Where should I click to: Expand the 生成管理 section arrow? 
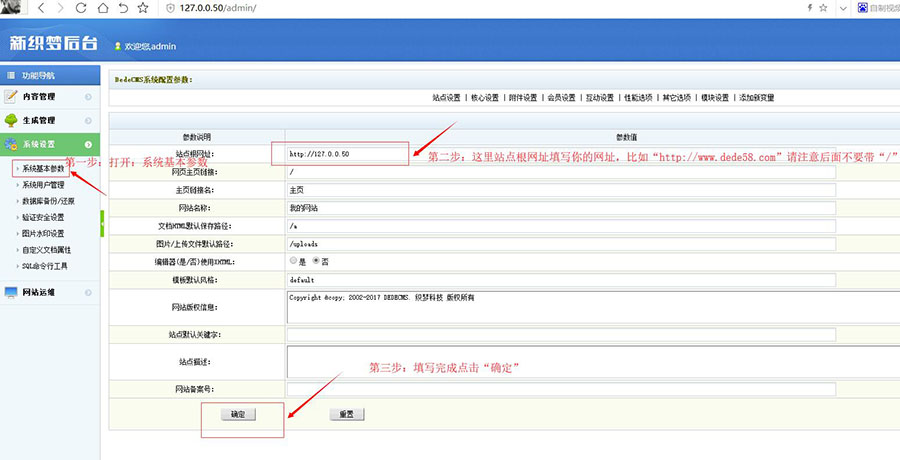(88, 121)
